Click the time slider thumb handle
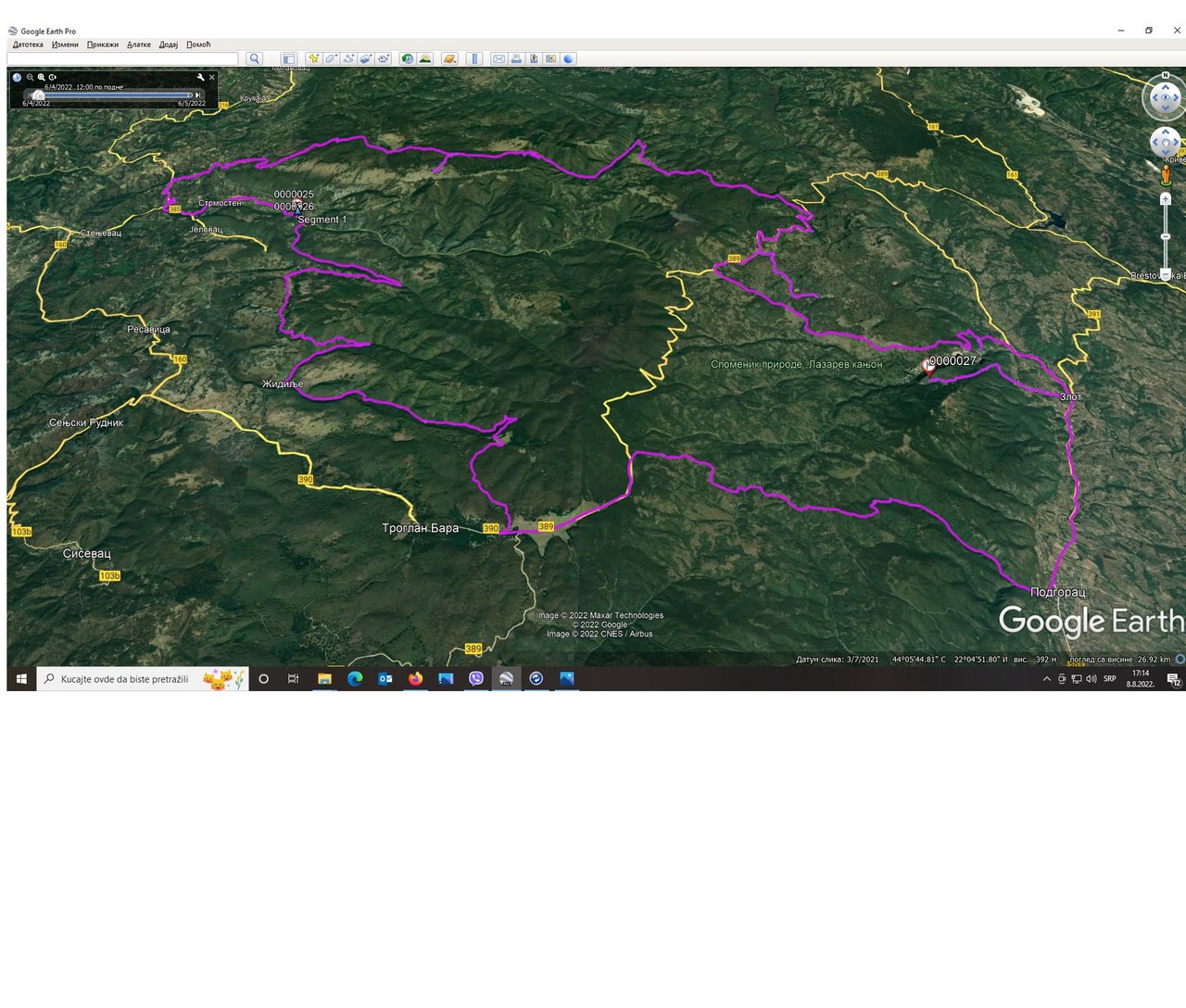Viewport: 1186px width, 1008px height. tap(38, 94)
